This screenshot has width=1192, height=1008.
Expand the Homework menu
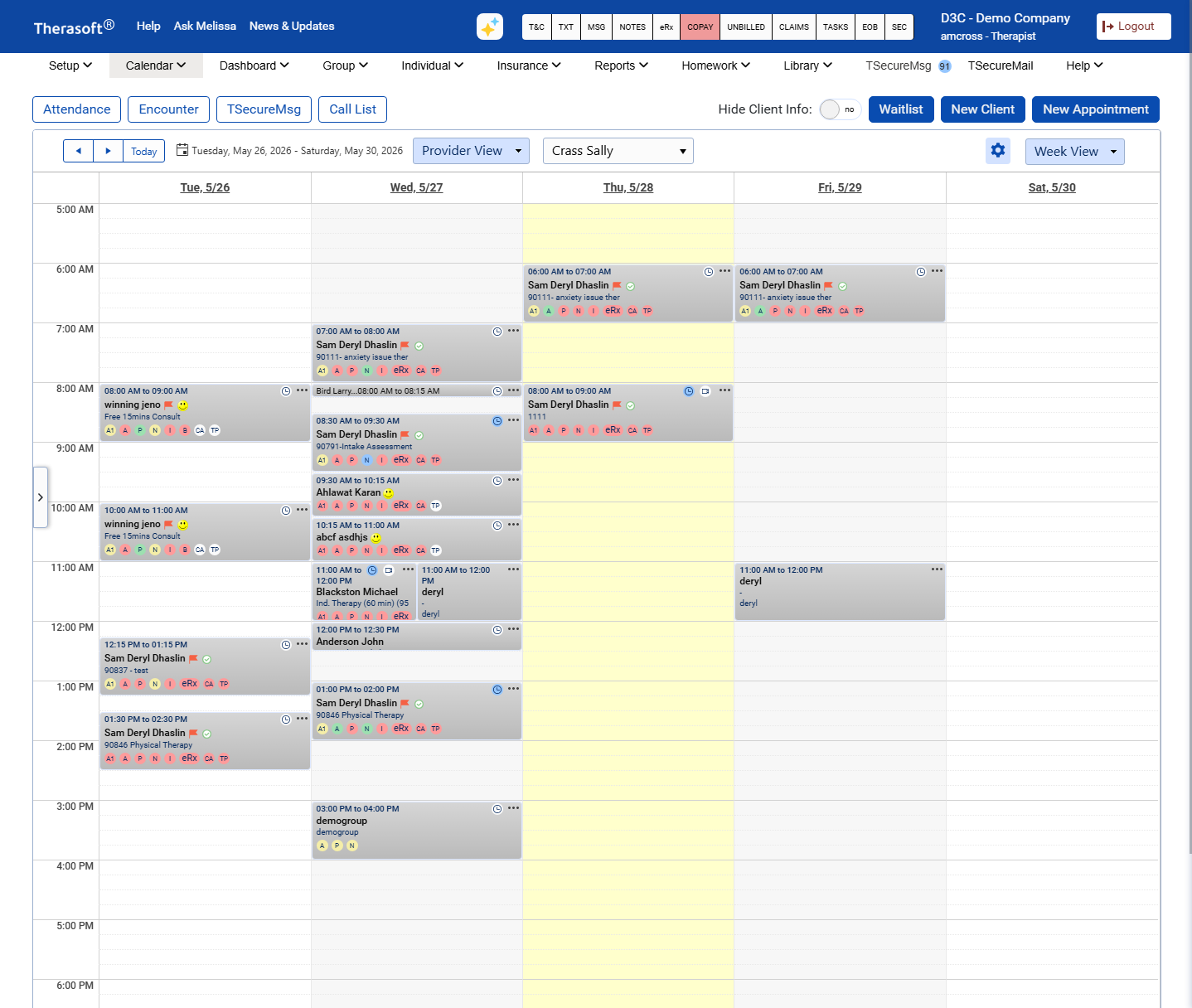click(715, 65)
